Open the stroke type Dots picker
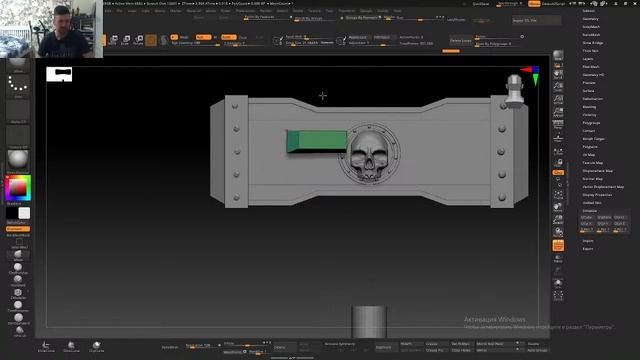Viewport: 640px width, 360px height. coord(18,87)
